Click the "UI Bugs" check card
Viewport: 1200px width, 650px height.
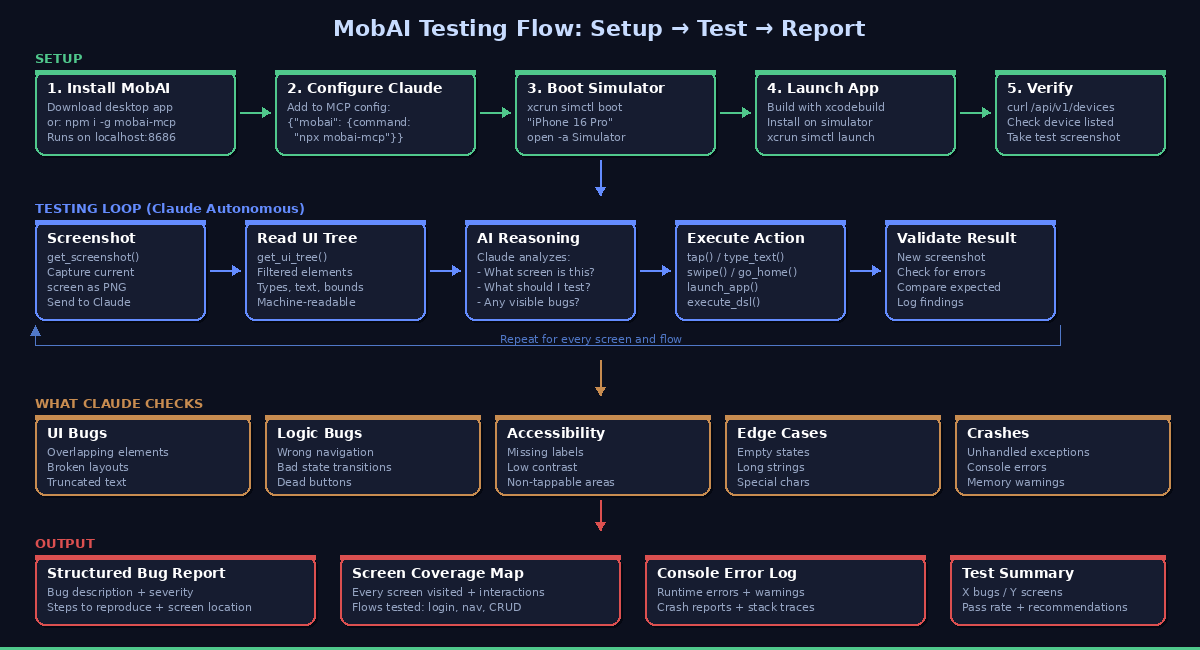click(142, 456)
